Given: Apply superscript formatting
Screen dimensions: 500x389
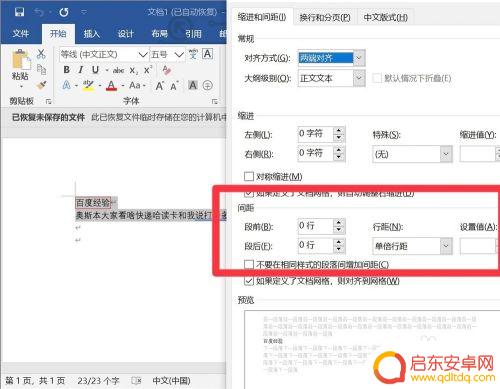Looking at the screenshot, I should pos(148,70).
